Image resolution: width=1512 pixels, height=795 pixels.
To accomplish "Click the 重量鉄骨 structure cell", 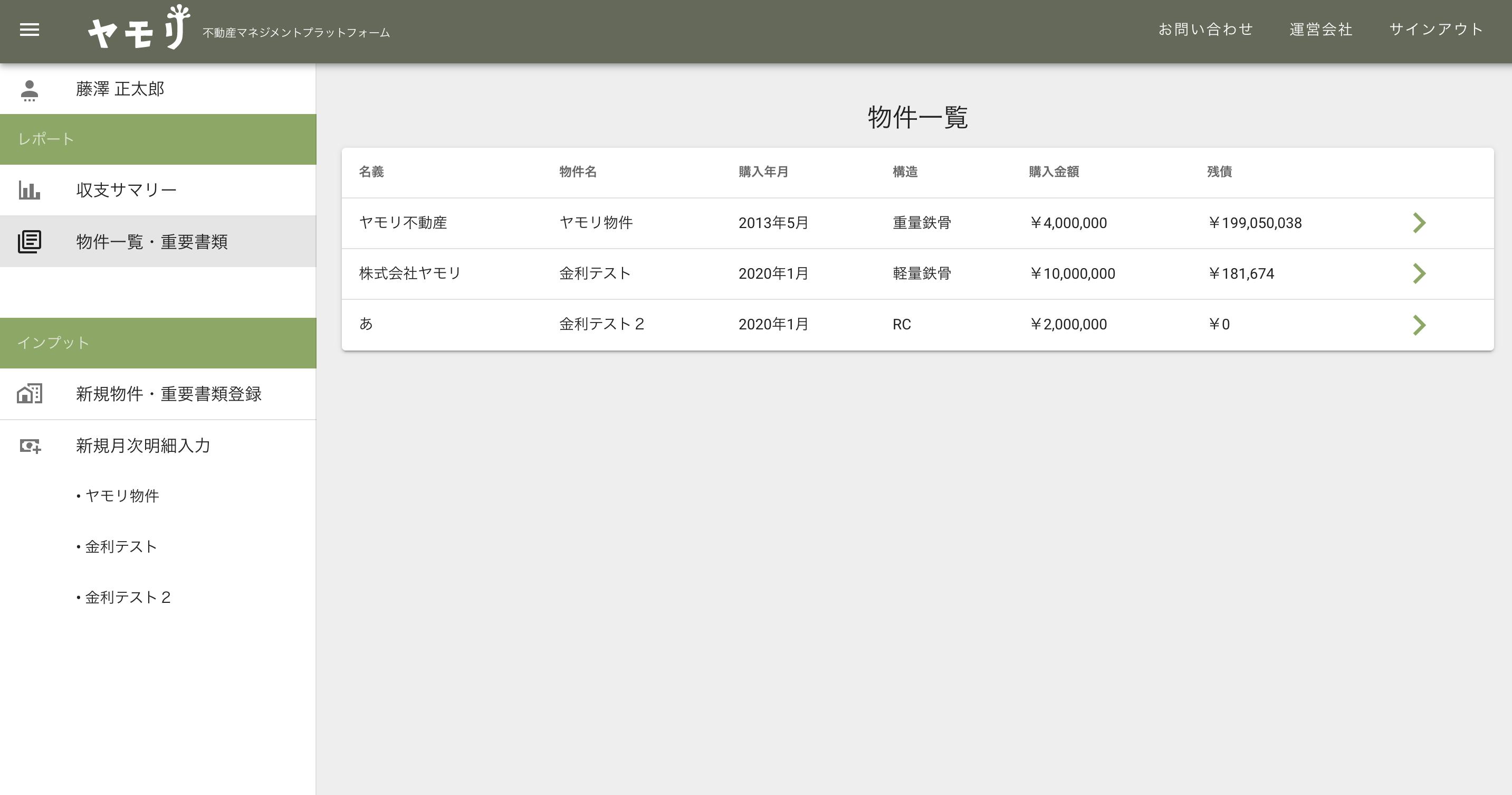I will coord(922,223).
